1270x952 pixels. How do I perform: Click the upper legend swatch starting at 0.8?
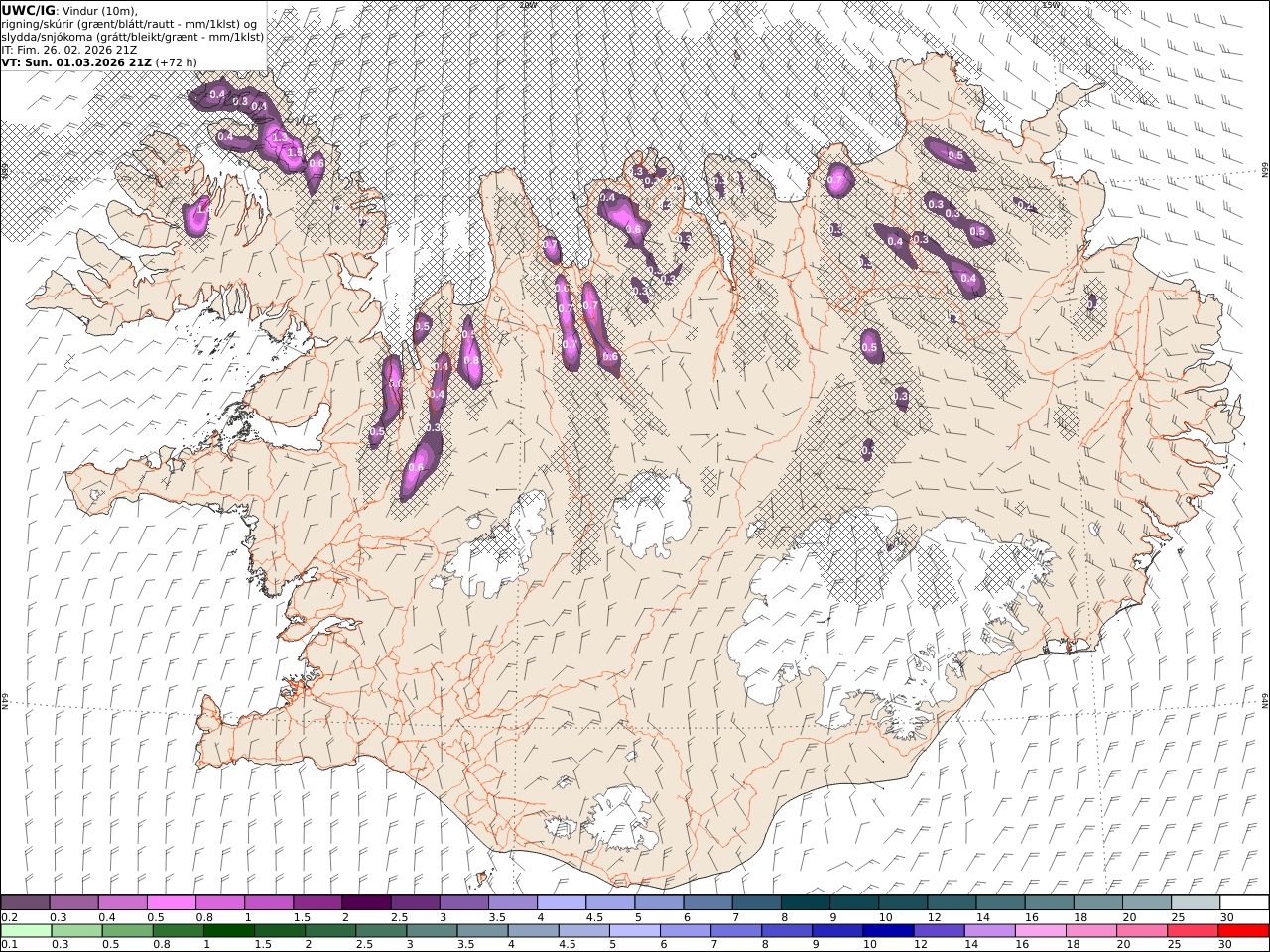point(219,902)
